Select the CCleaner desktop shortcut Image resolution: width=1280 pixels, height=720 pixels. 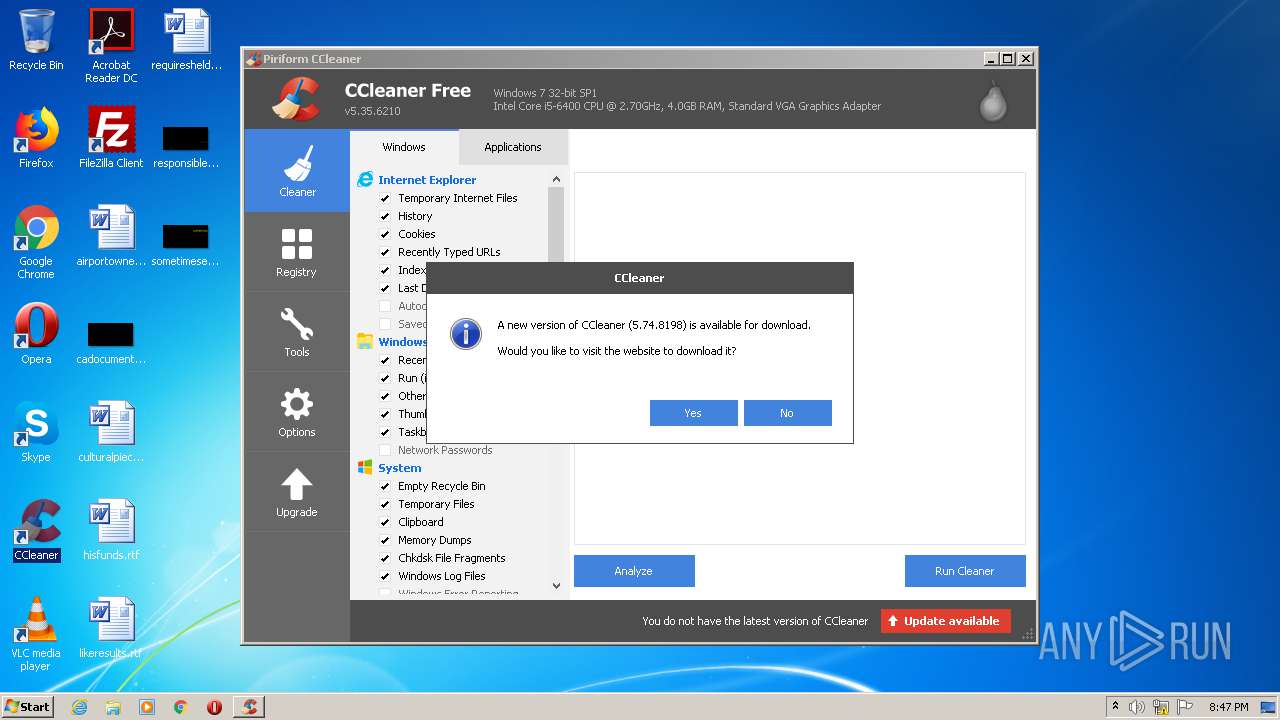coord(36,530)
